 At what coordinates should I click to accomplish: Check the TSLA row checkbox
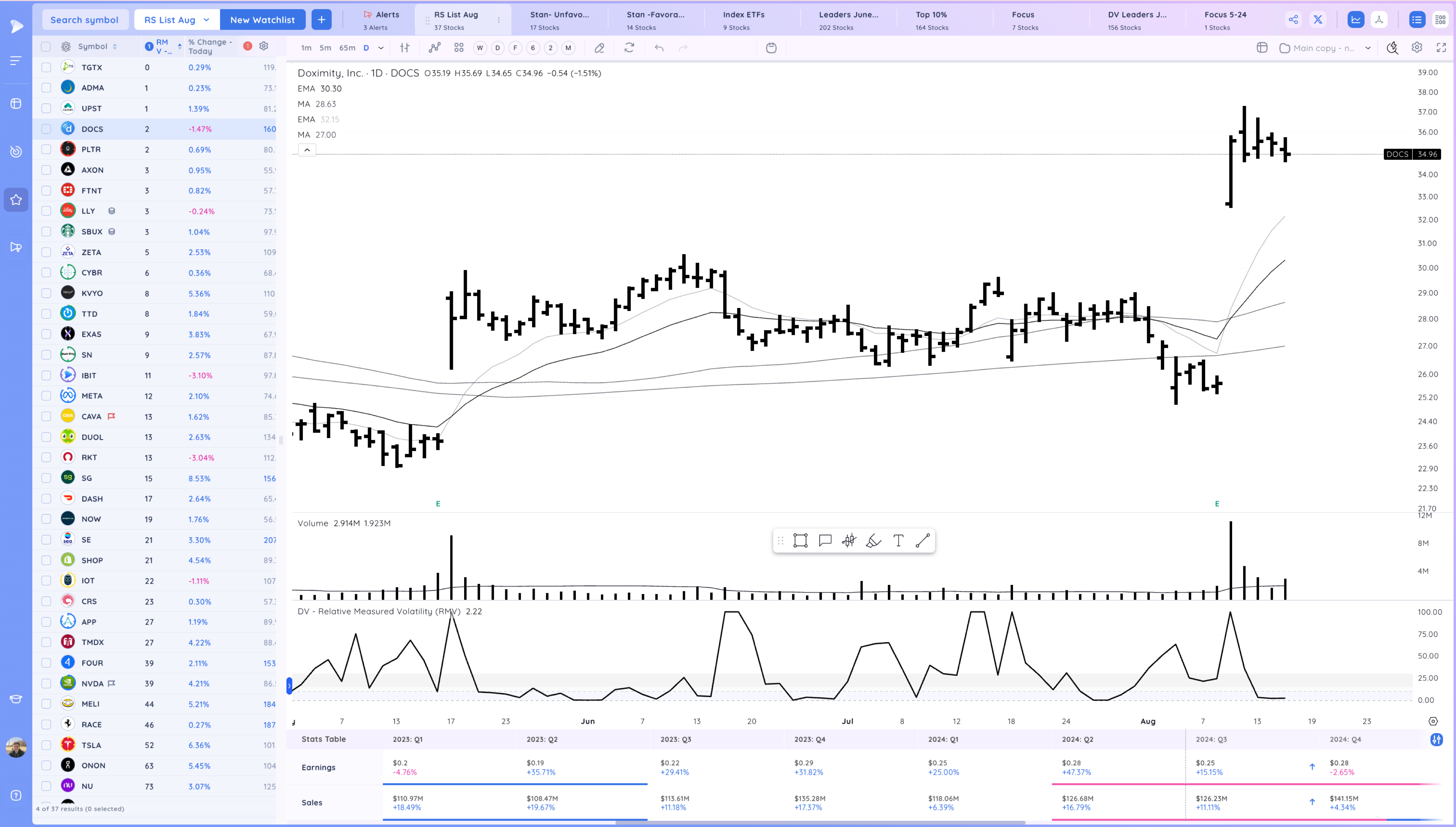click(46, 745)
